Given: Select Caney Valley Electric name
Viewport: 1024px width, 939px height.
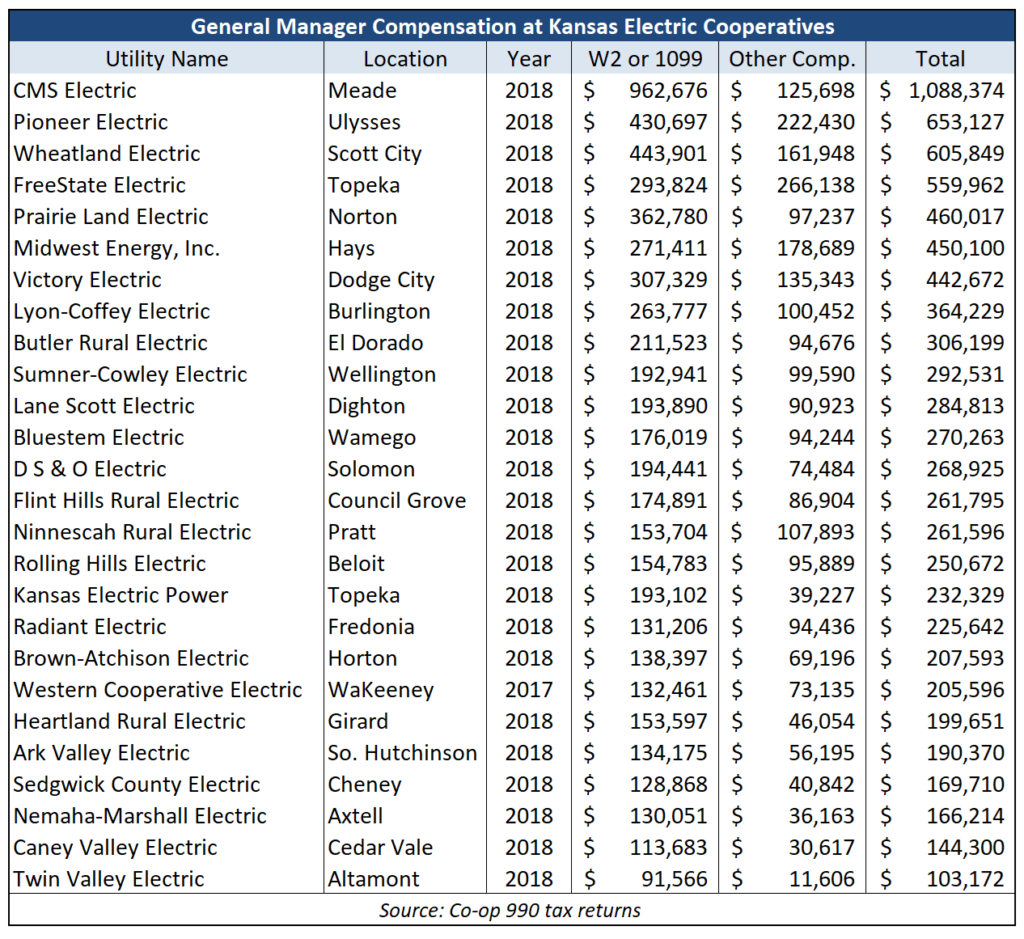Looking at the screenshot, I should (116, 848).
